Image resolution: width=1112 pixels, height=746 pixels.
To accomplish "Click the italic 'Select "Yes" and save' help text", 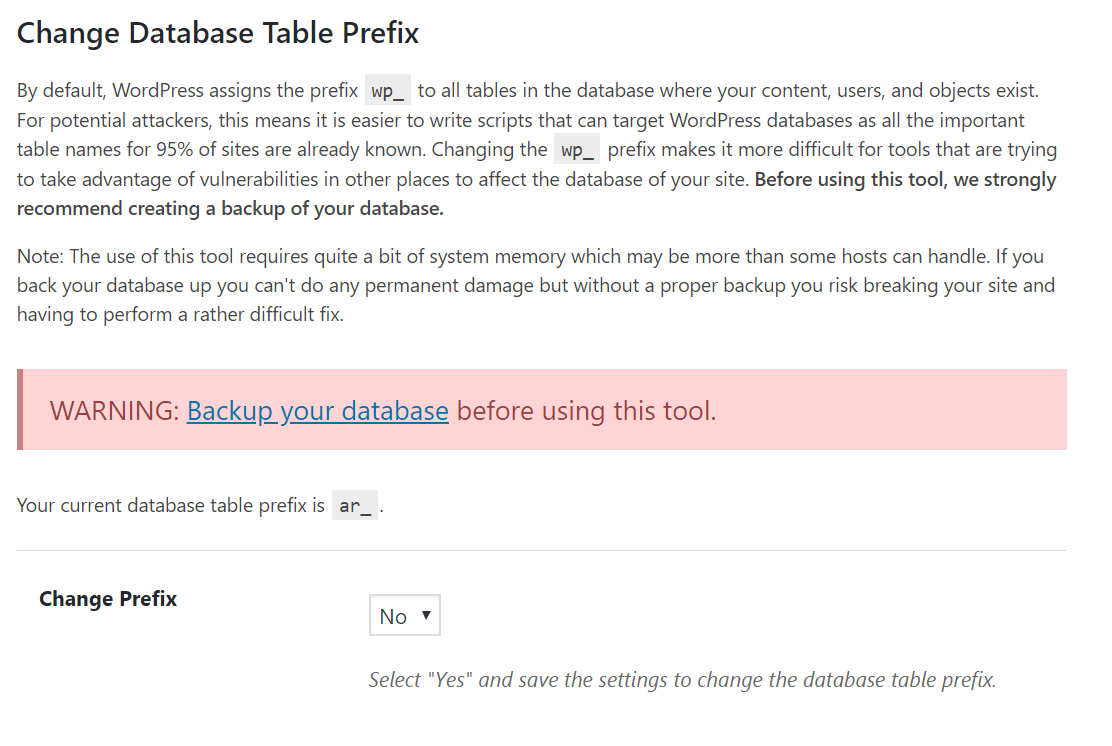I will tap(682, 680).
